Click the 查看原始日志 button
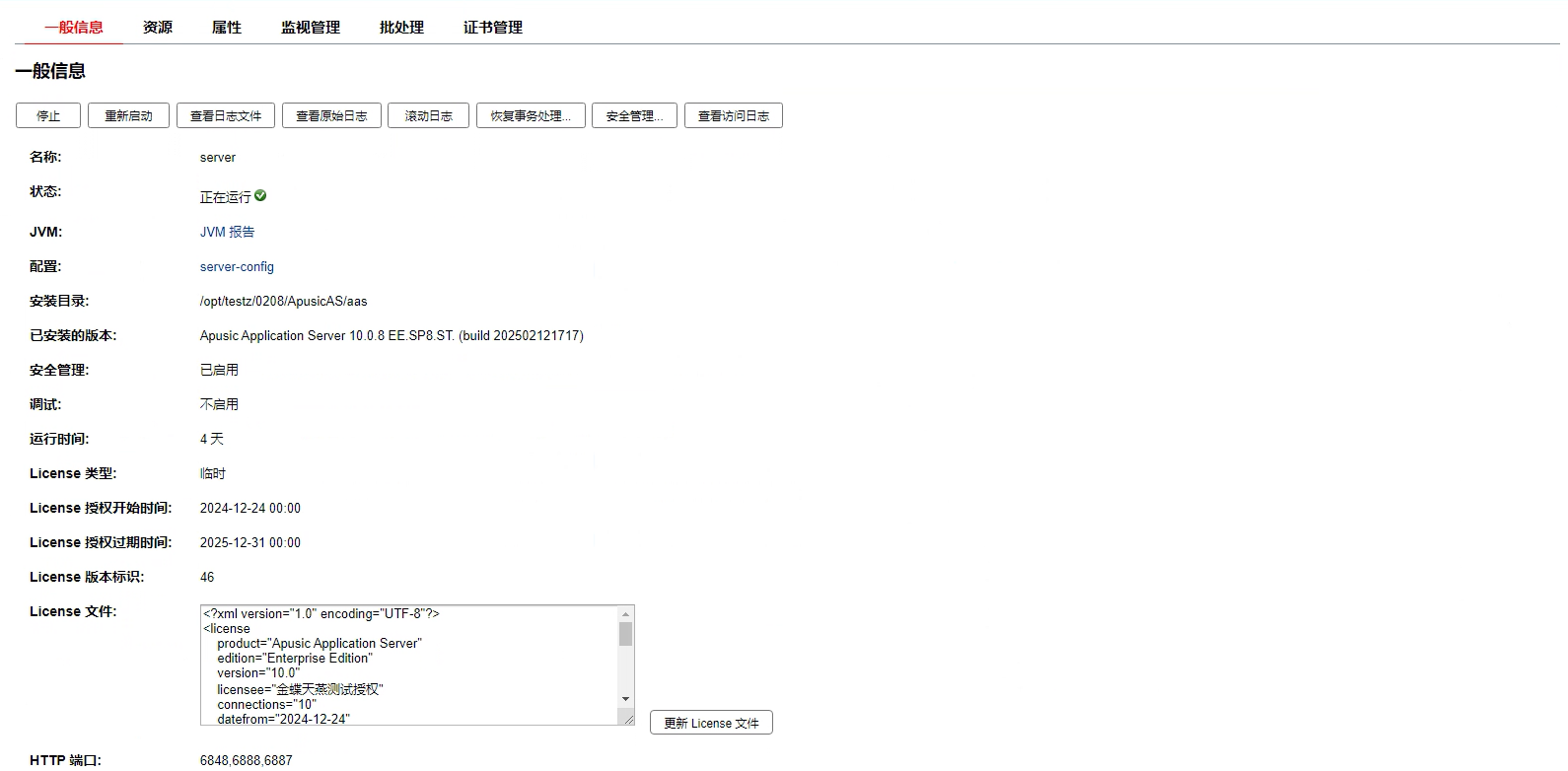The width and height of the screenshot is (1568, 771). pos(331,115)
